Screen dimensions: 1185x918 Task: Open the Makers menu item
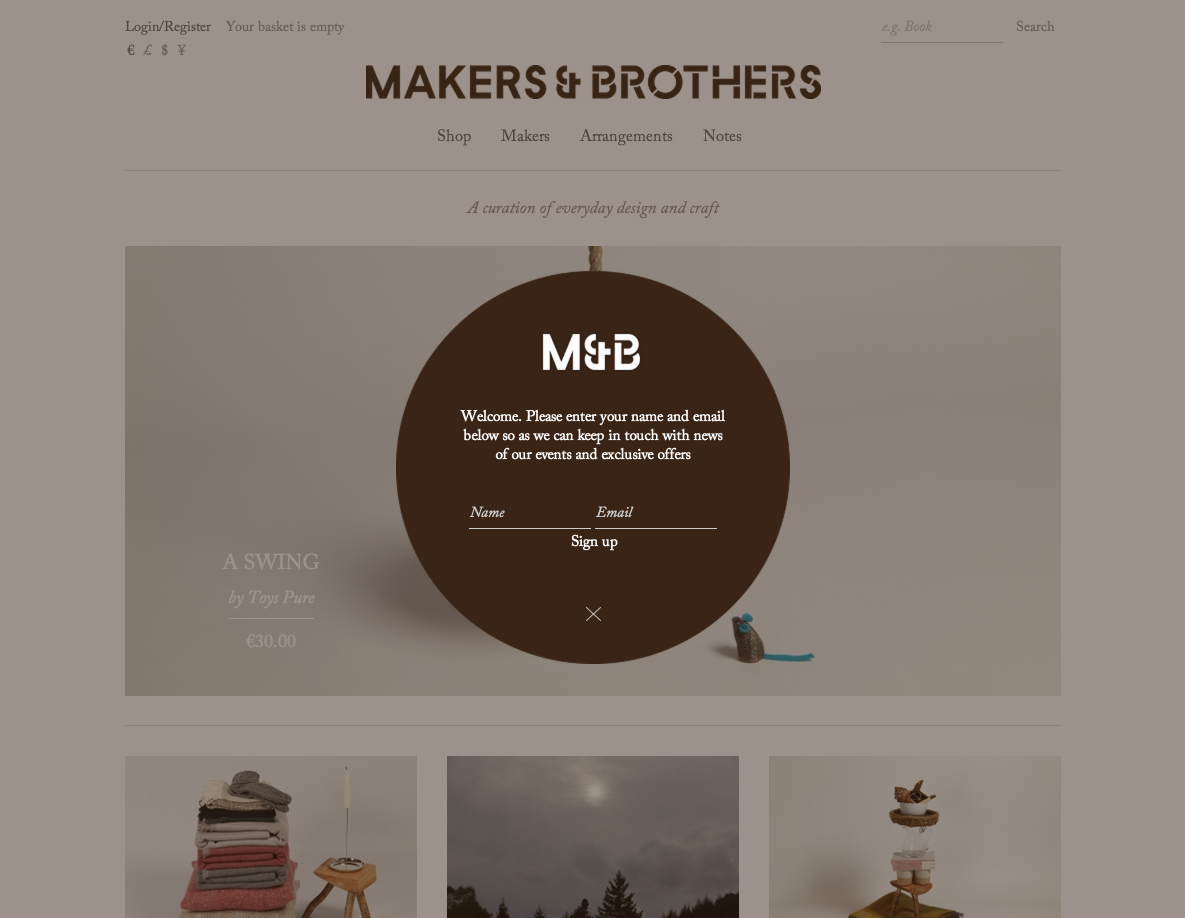tap(525, 137)
